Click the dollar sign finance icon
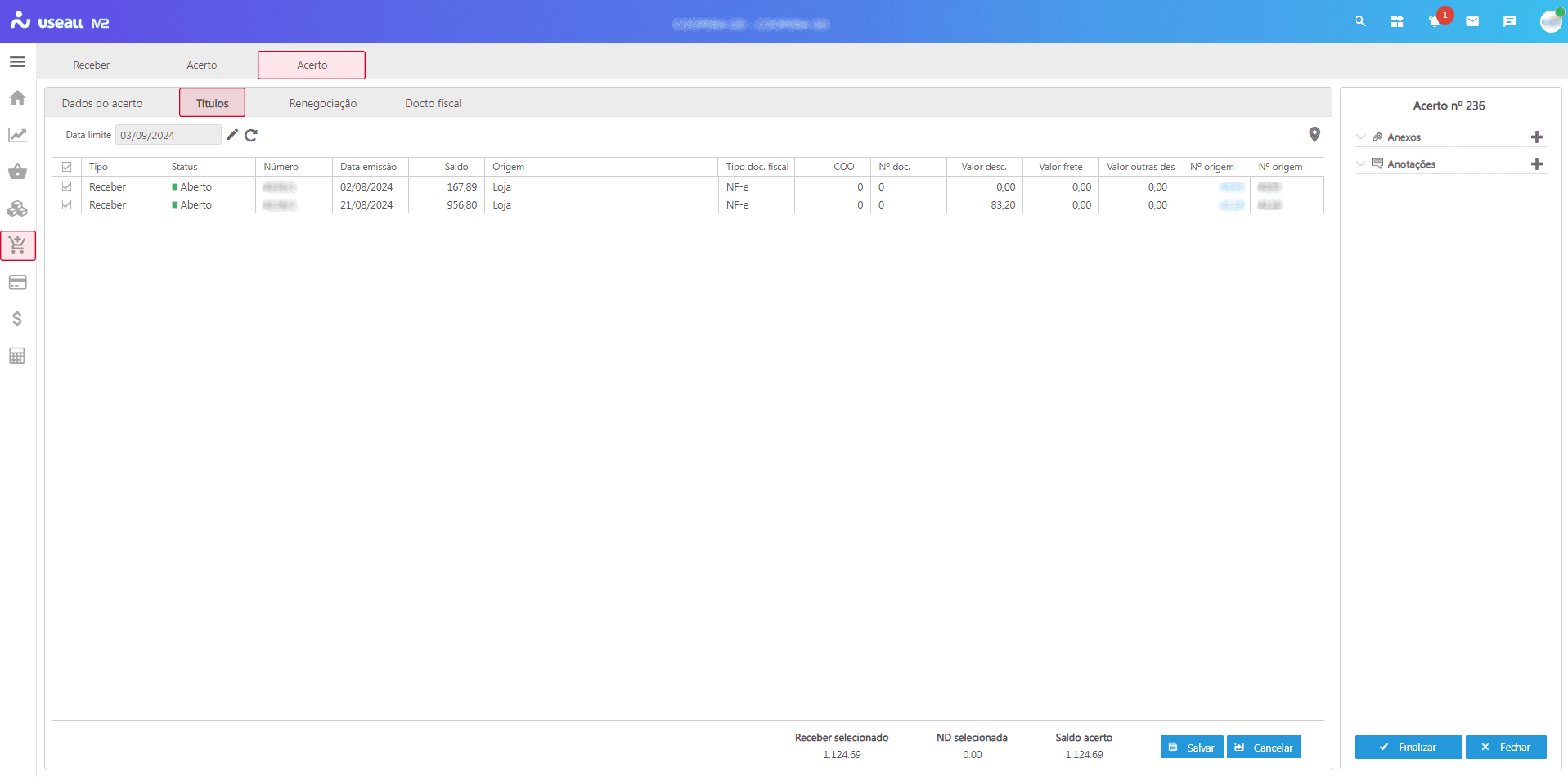This screenshot has height=777, width=1568. tap(17, 318)
